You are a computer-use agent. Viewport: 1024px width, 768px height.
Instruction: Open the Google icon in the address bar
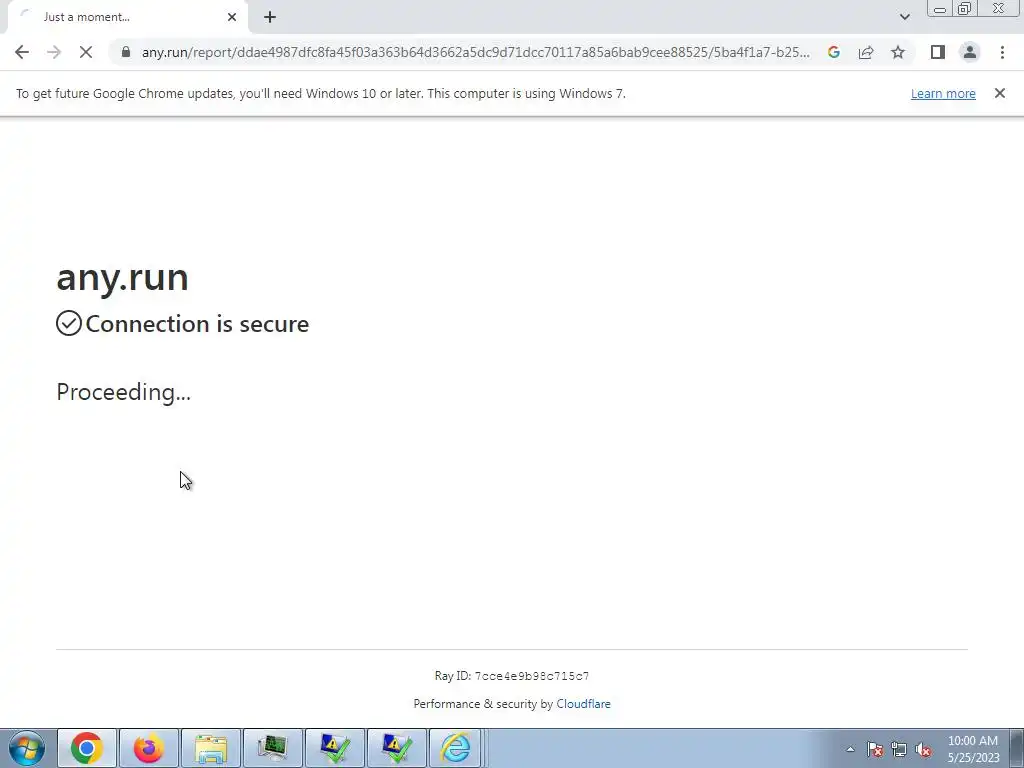click(x=833, y=52)
